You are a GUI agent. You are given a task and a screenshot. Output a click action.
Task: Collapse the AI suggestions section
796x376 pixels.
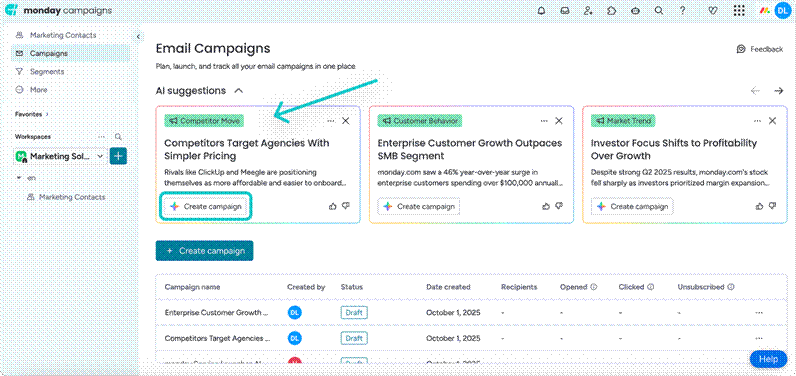[239, 91]
